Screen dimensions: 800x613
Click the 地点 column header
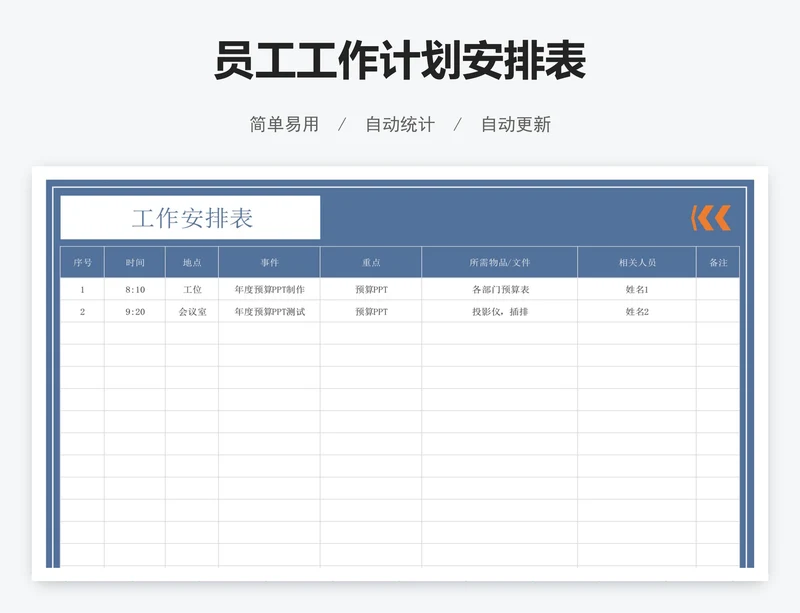click(192, 262)
